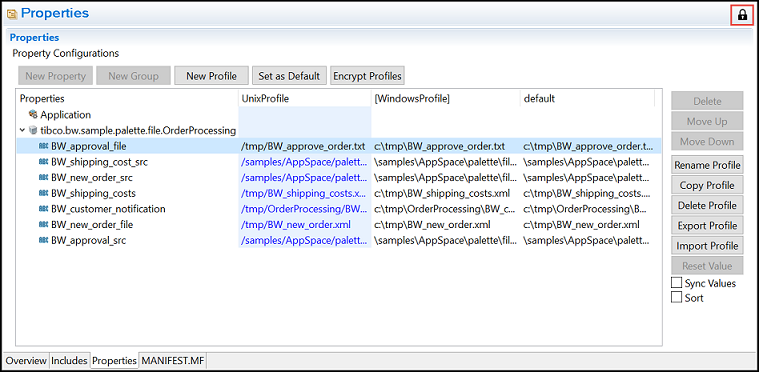Click the BW_approval_file property icon
Screen dimensions: 759x372
[44, 146]
